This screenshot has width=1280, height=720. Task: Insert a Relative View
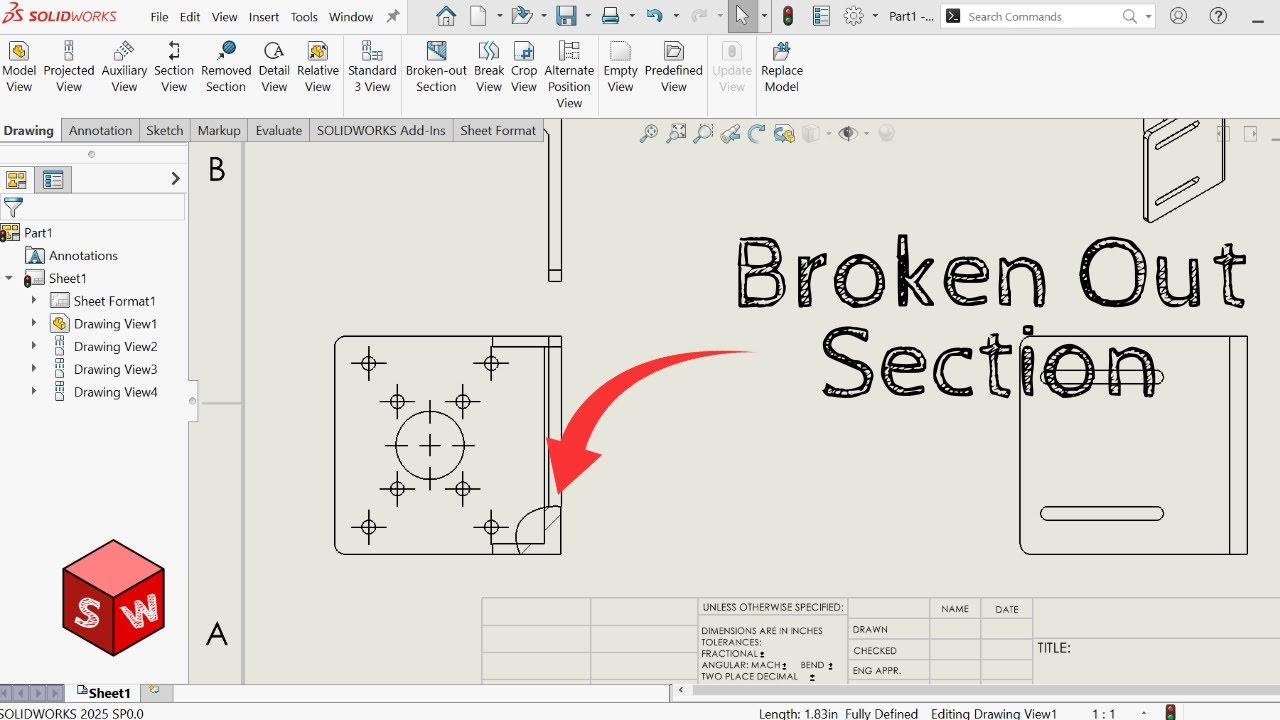pos(318,67)
